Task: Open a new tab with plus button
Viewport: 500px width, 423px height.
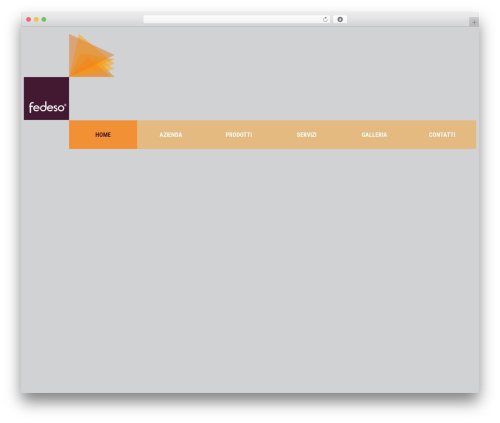Action: pyautogui.click(x=474, y=22)
